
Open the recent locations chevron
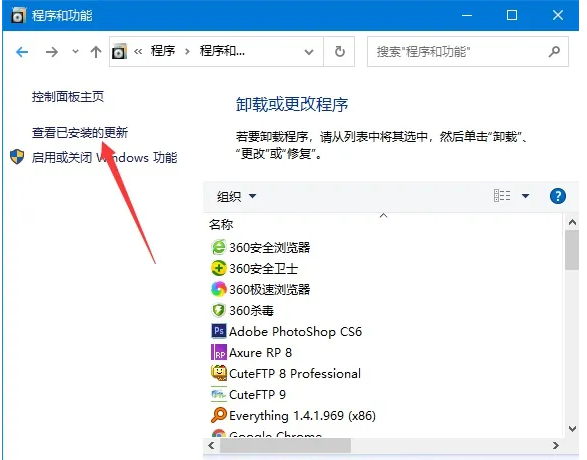(75, 52)
